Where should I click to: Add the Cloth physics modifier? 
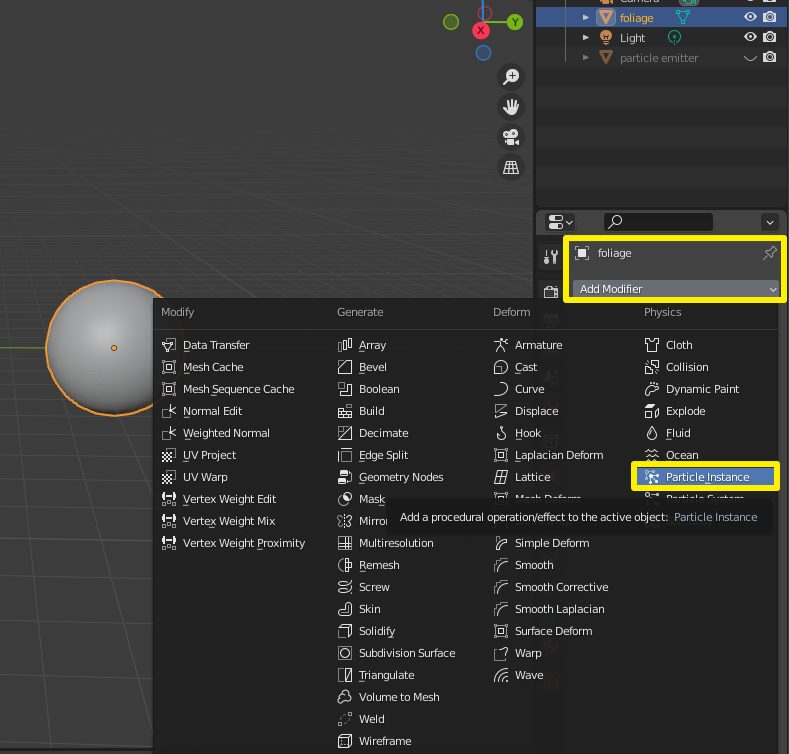click(668, 345)
